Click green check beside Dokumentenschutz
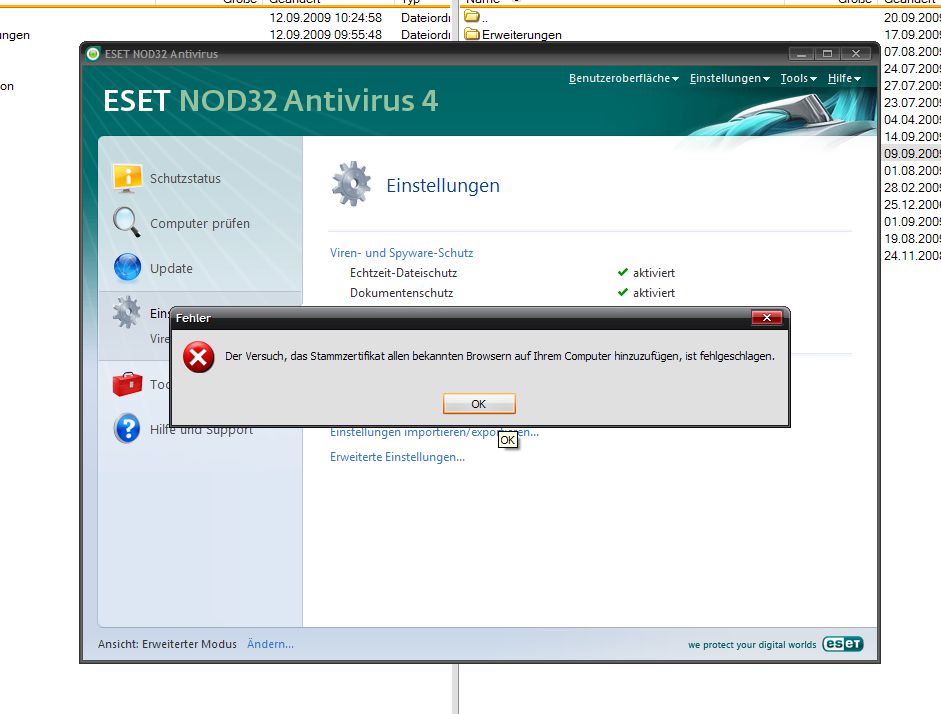Viewport: 941px width, 714px height. [x=622, y=292]
